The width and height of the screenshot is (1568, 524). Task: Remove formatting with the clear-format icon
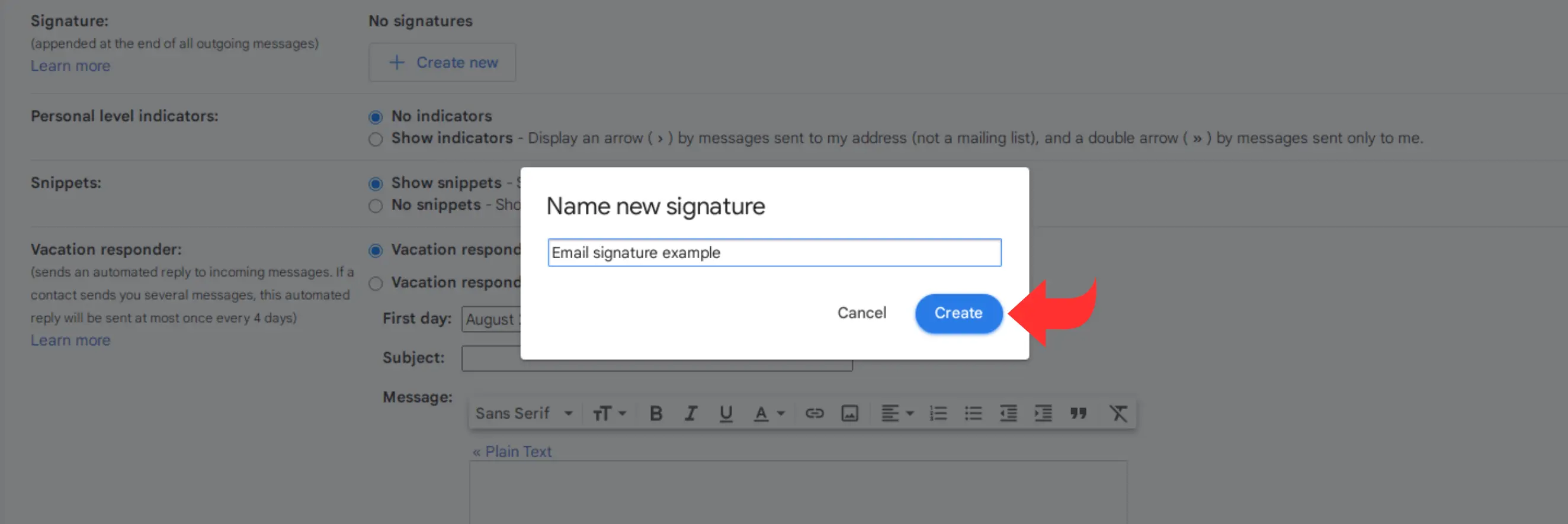coord(1118,413)
